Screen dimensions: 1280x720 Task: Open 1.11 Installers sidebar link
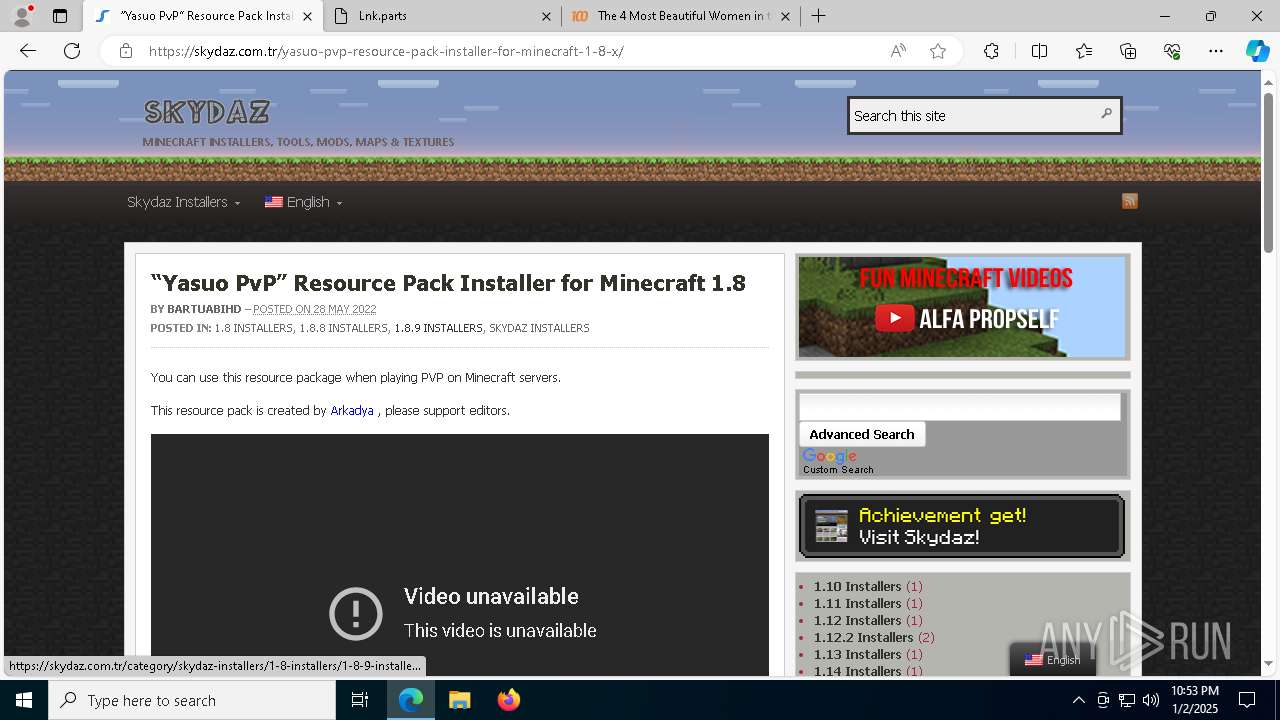point(857,603)
